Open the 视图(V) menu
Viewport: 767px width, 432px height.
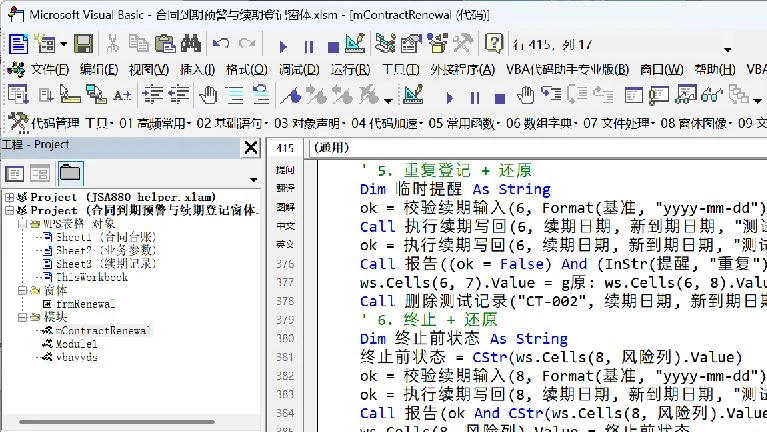(x=149, y=70)
